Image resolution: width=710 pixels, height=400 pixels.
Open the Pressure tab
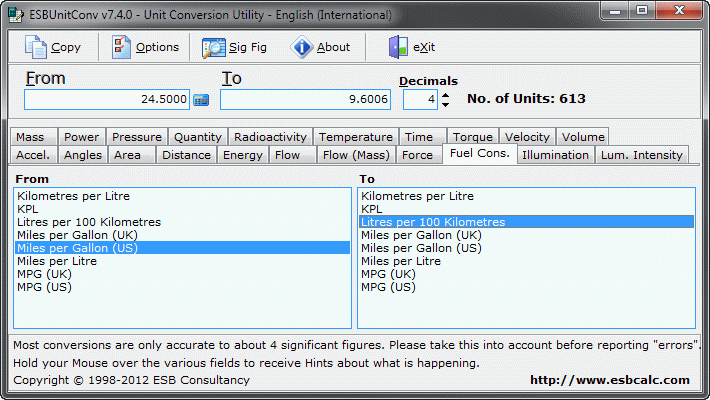(136, 137)
